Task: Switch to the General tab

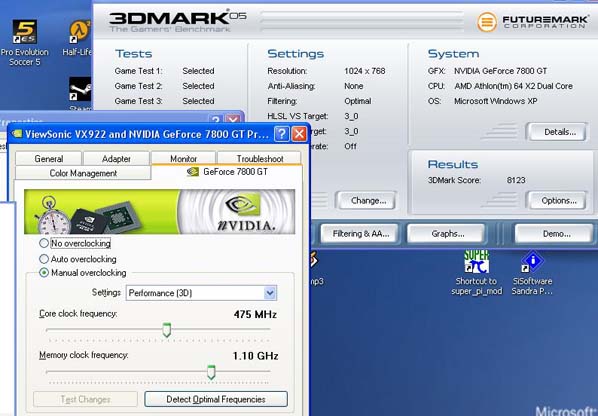Action: coord(48,159)
